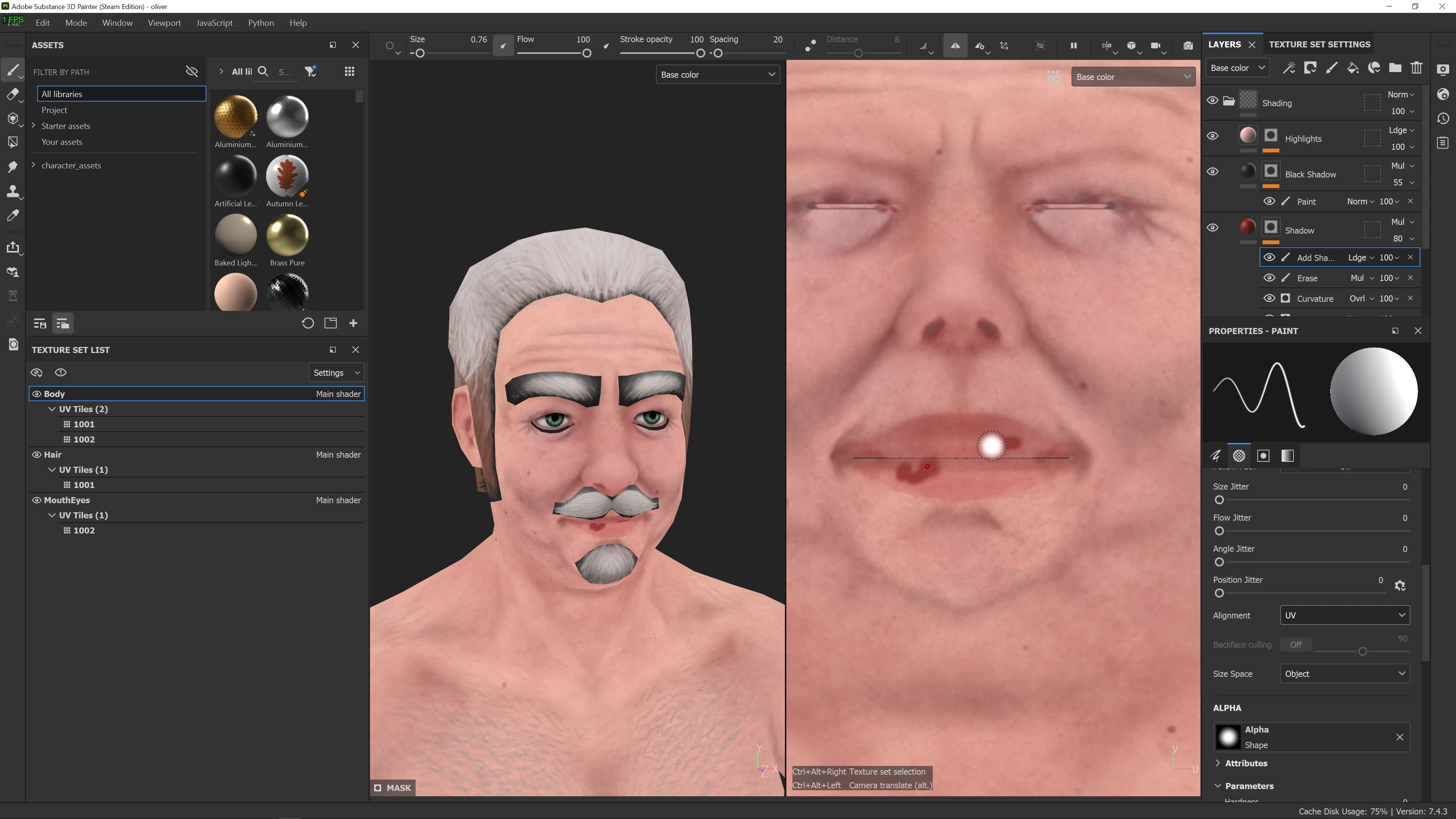
Task: Expand the character_assets folder
Action: tap(34, 165)
